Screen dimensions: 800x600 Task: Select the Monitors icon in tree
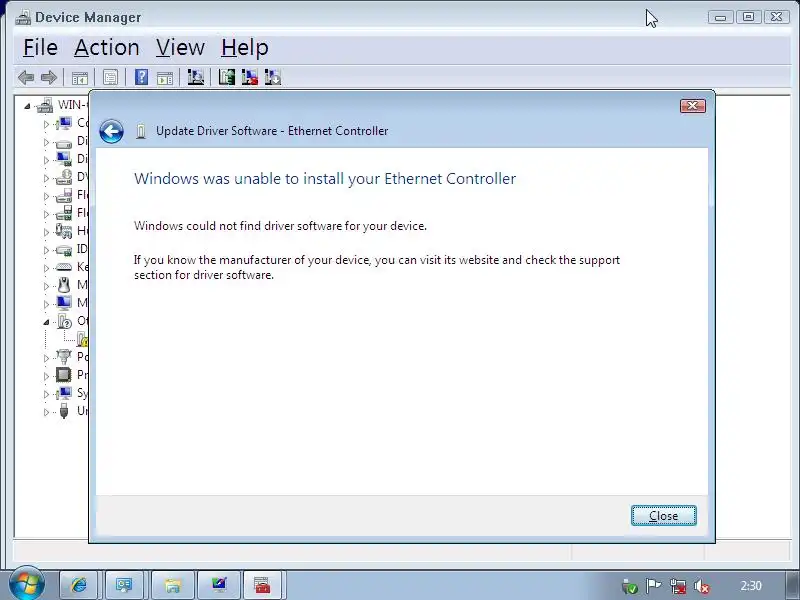[x=64, y=303]
